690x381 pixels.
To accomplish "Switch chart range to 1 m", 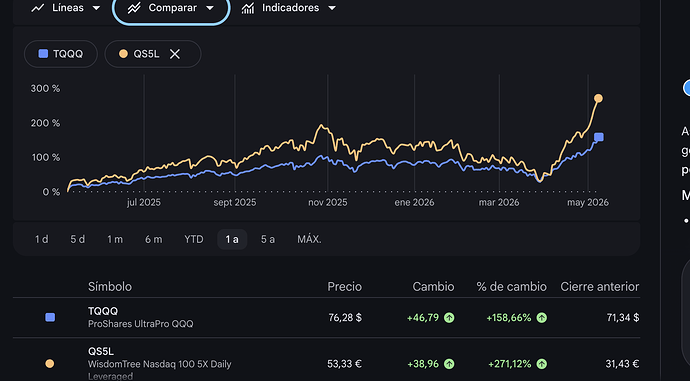I will tap(115, 239).
